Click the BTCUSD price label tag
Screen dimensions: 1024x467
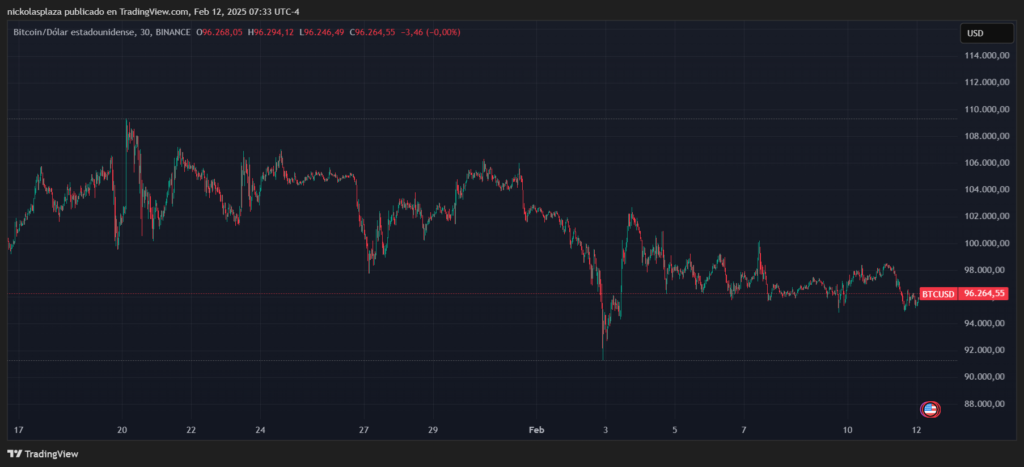(x=937, y=294)
